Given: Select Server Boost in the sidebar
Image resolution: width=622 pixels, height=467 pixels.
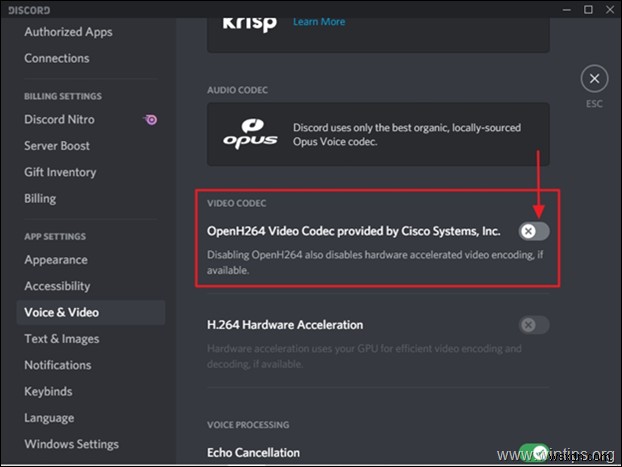Looking at the screenshot, I should (57, 146).
